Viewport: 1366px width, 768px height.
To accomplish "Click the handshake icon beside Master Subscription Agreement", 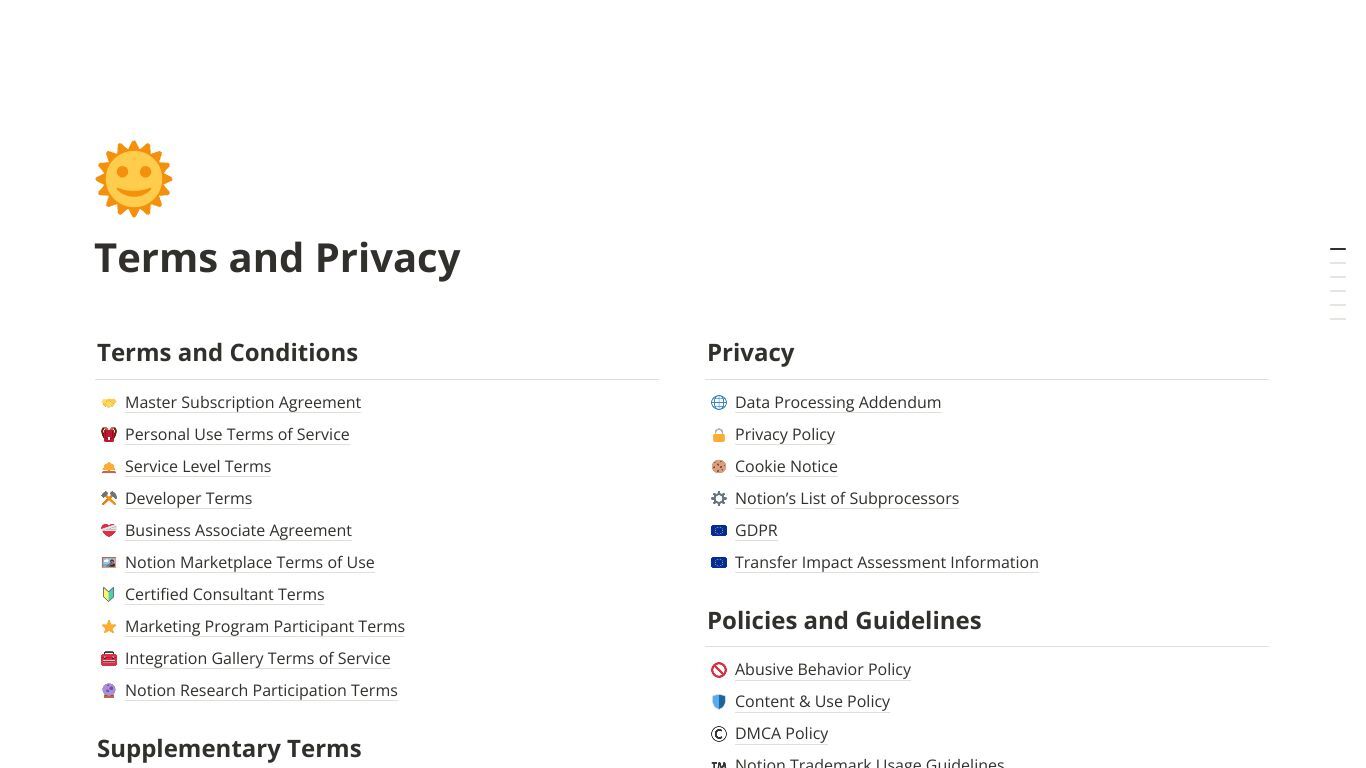I will [x=109, y=403].
